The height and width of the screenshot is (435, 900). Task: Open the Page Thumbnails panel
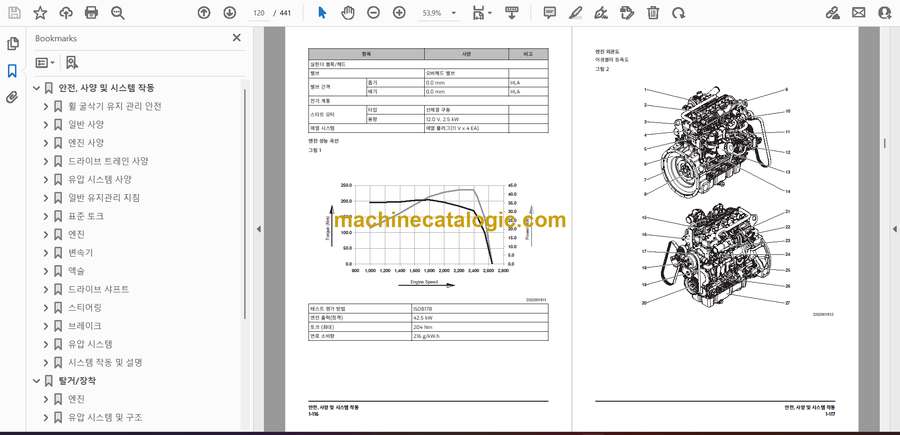pos(13,44)
